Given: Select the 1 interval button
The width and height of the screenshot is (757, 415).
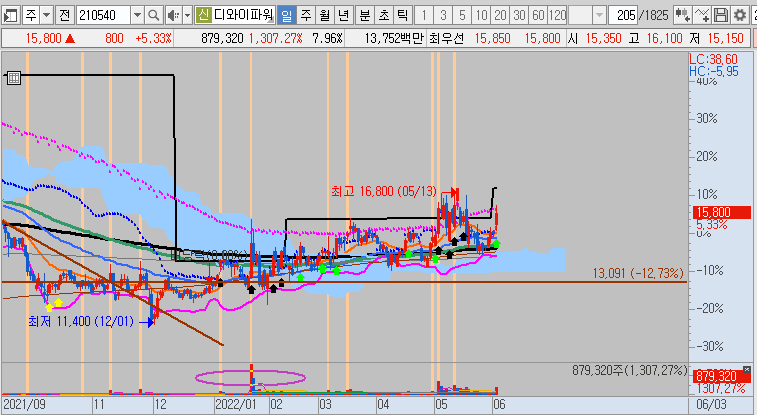Looking at the screenshot, I should pos(424,15).
